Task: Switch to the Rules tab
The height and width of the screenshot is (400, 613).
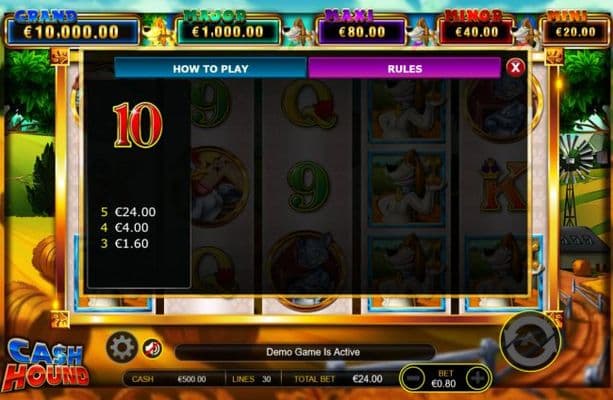Action: 405,68
